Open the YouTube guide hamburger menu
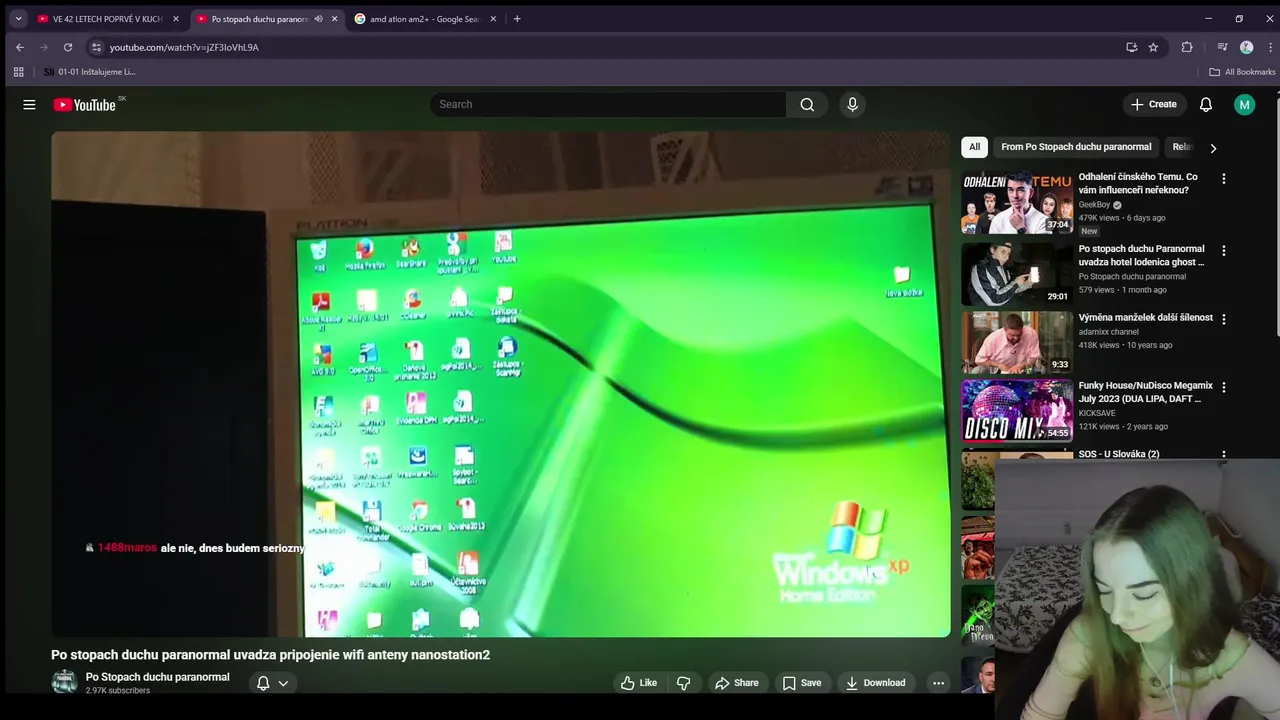 click(29, 104)
